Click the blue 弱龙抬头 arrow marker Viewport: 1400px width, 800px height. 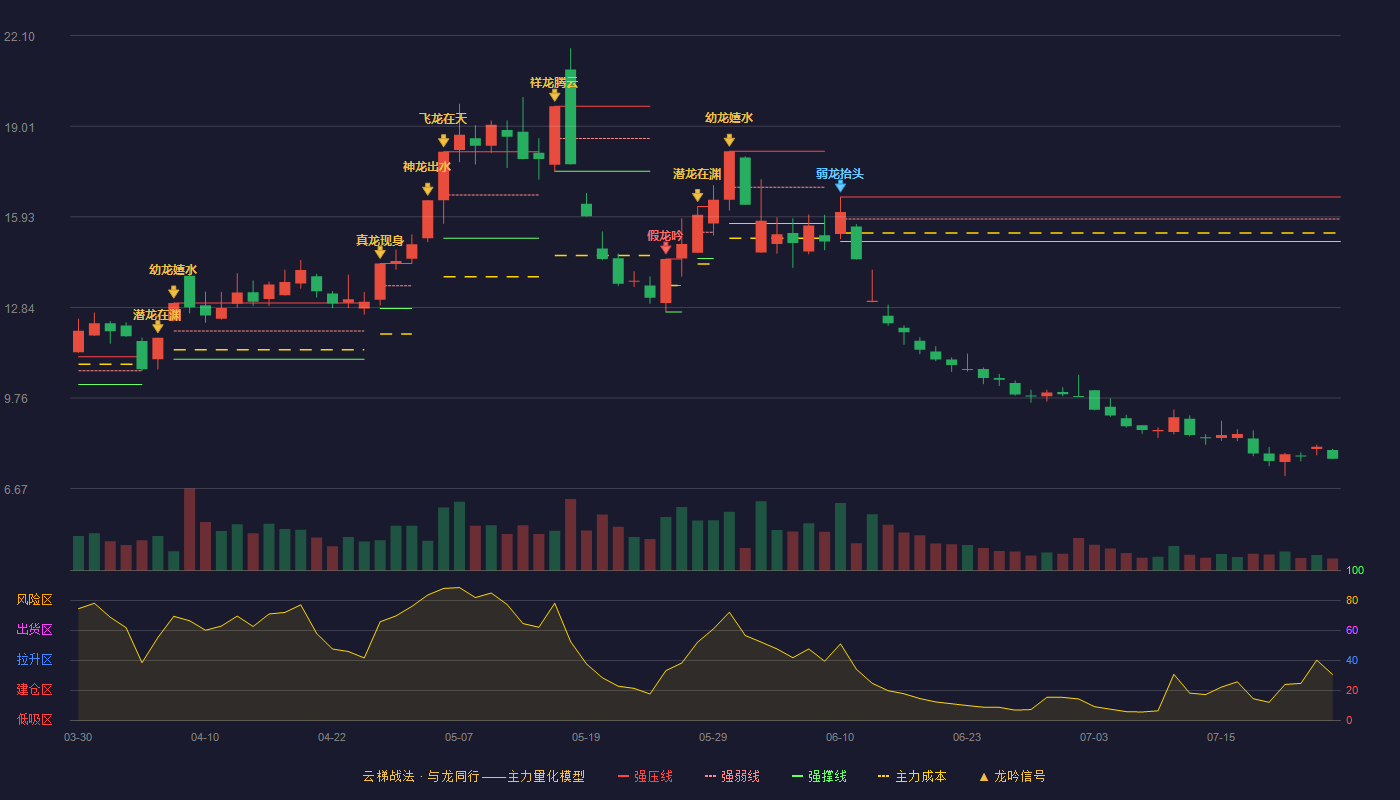[840, 186]
